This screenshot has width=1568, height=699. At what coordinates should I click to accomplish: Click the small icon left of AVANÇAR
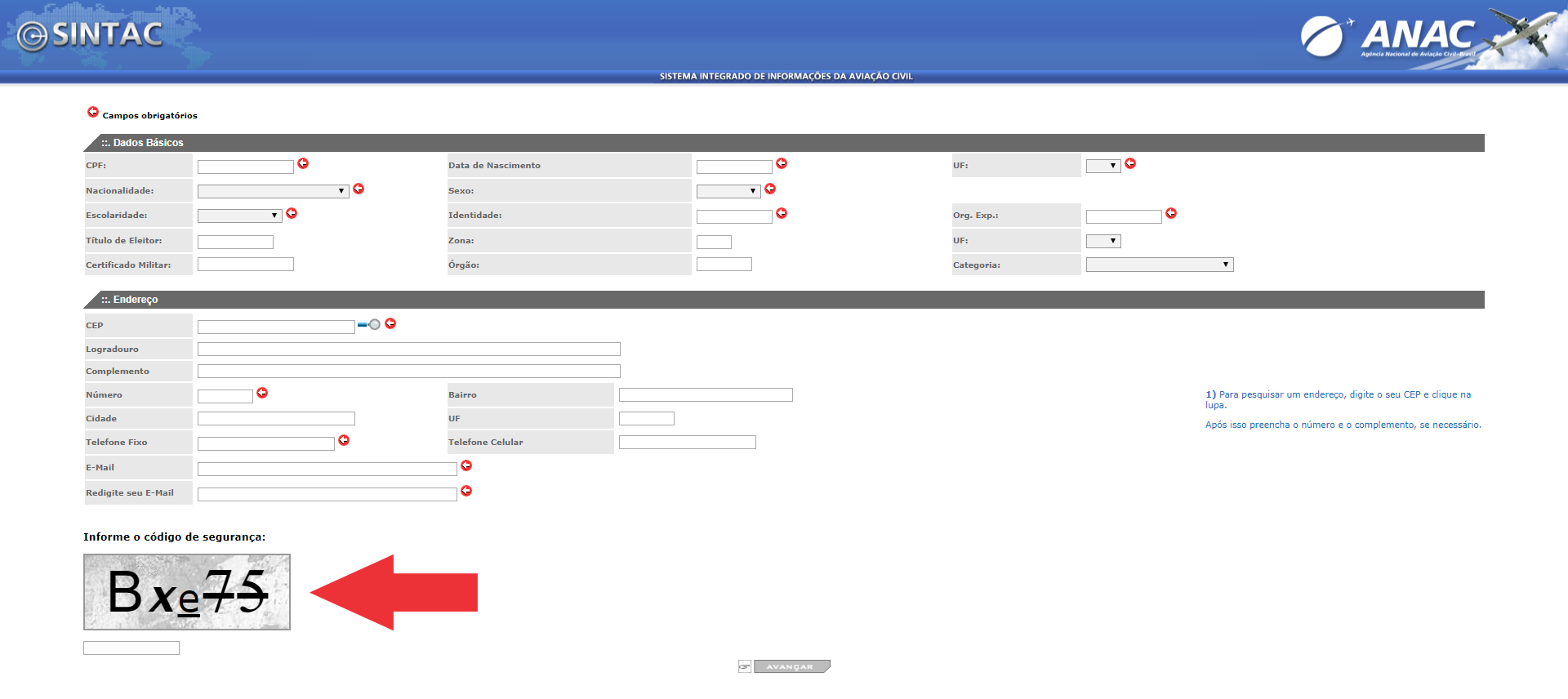coord(744,667)
